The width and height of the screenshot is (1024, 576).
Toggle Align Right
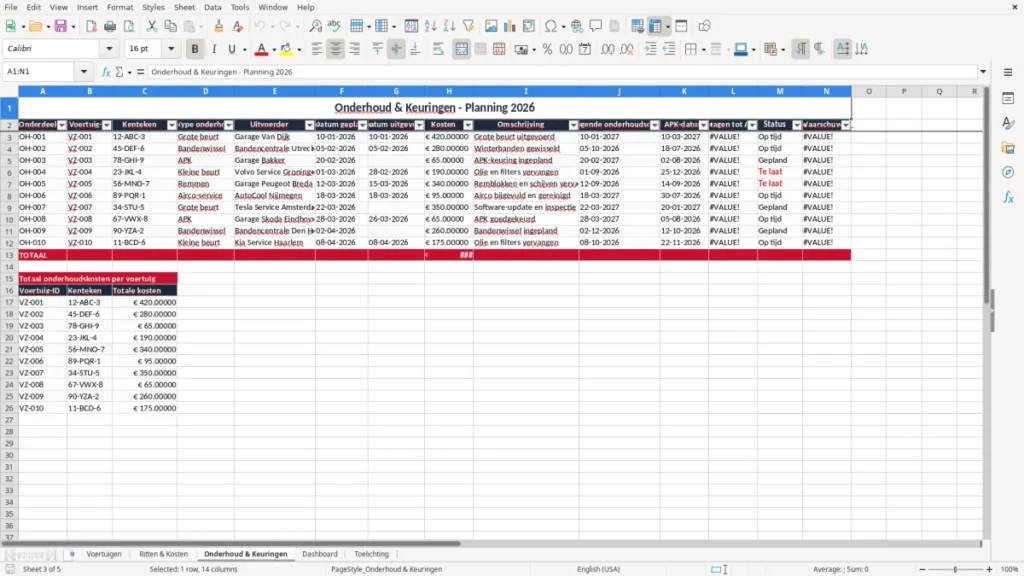355,49
